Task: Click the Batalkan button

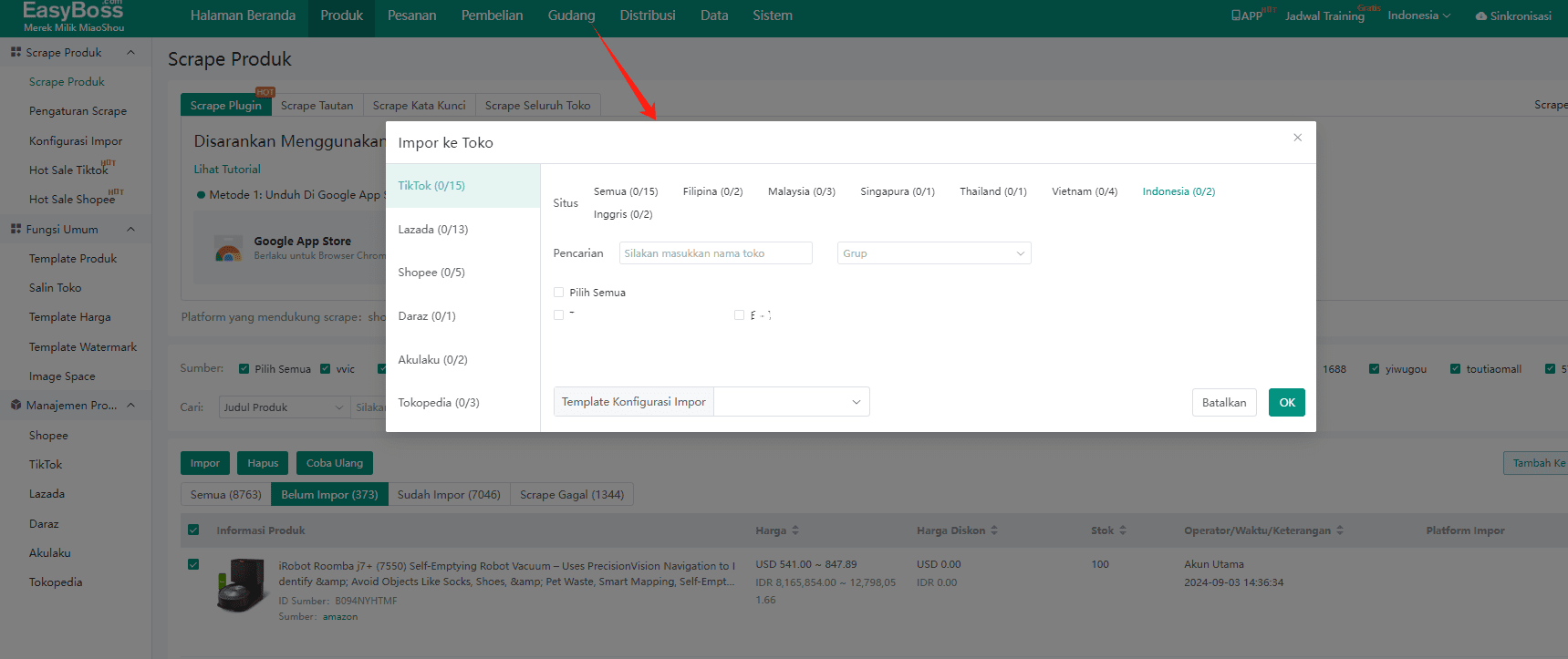Action: (x=1224, y=403)
